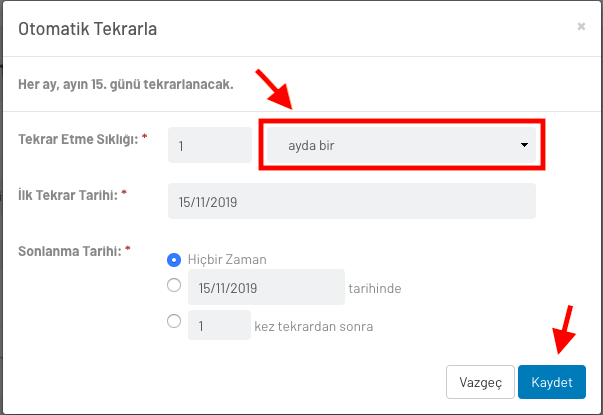Viewport: 603px width, 415px height.
Task: Click the repeat frequency number field
Action: (210, 145)
